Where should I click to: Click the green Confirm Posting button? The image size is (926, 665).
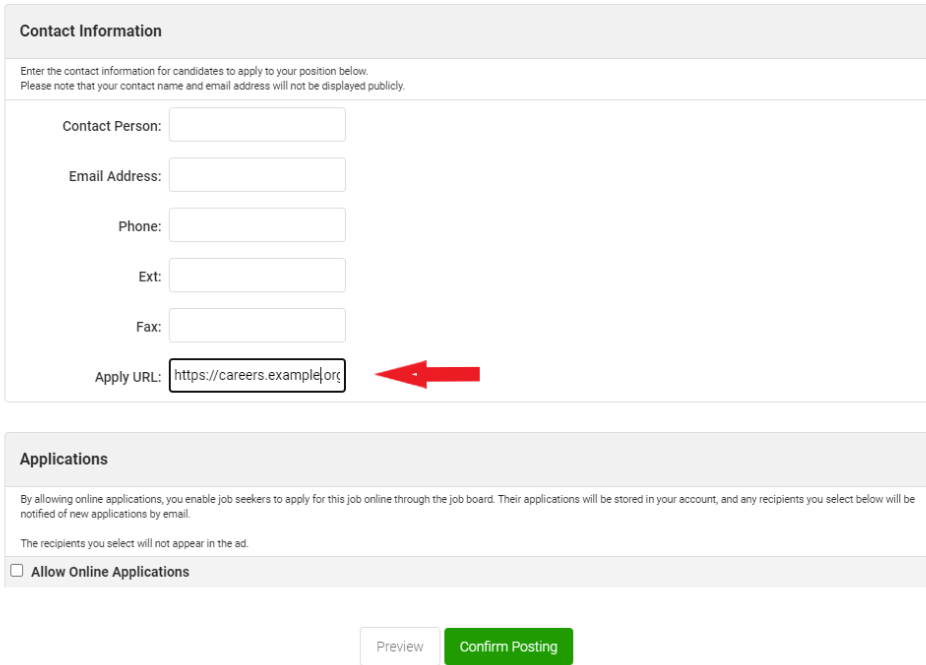508,647
